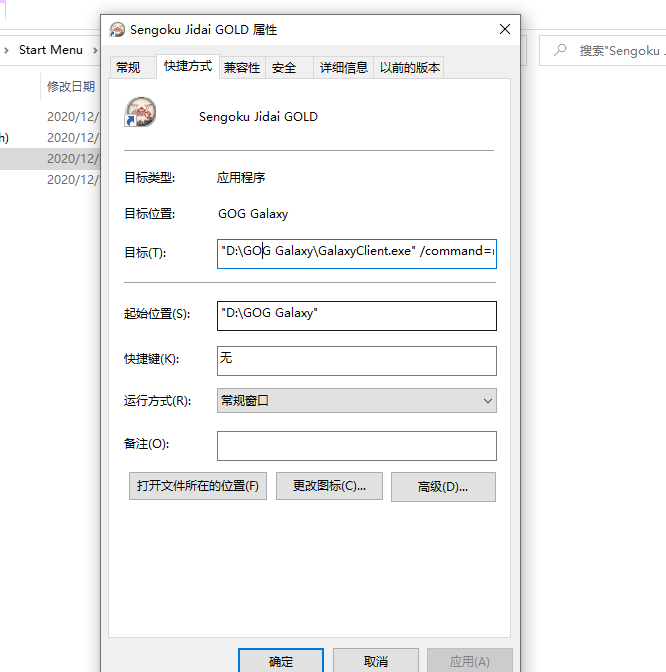Image resolution: width=666 pixels, height=672 pixels.
Task: Click the 快捷键(K) field showing 无
Action: tap(357, 361)
